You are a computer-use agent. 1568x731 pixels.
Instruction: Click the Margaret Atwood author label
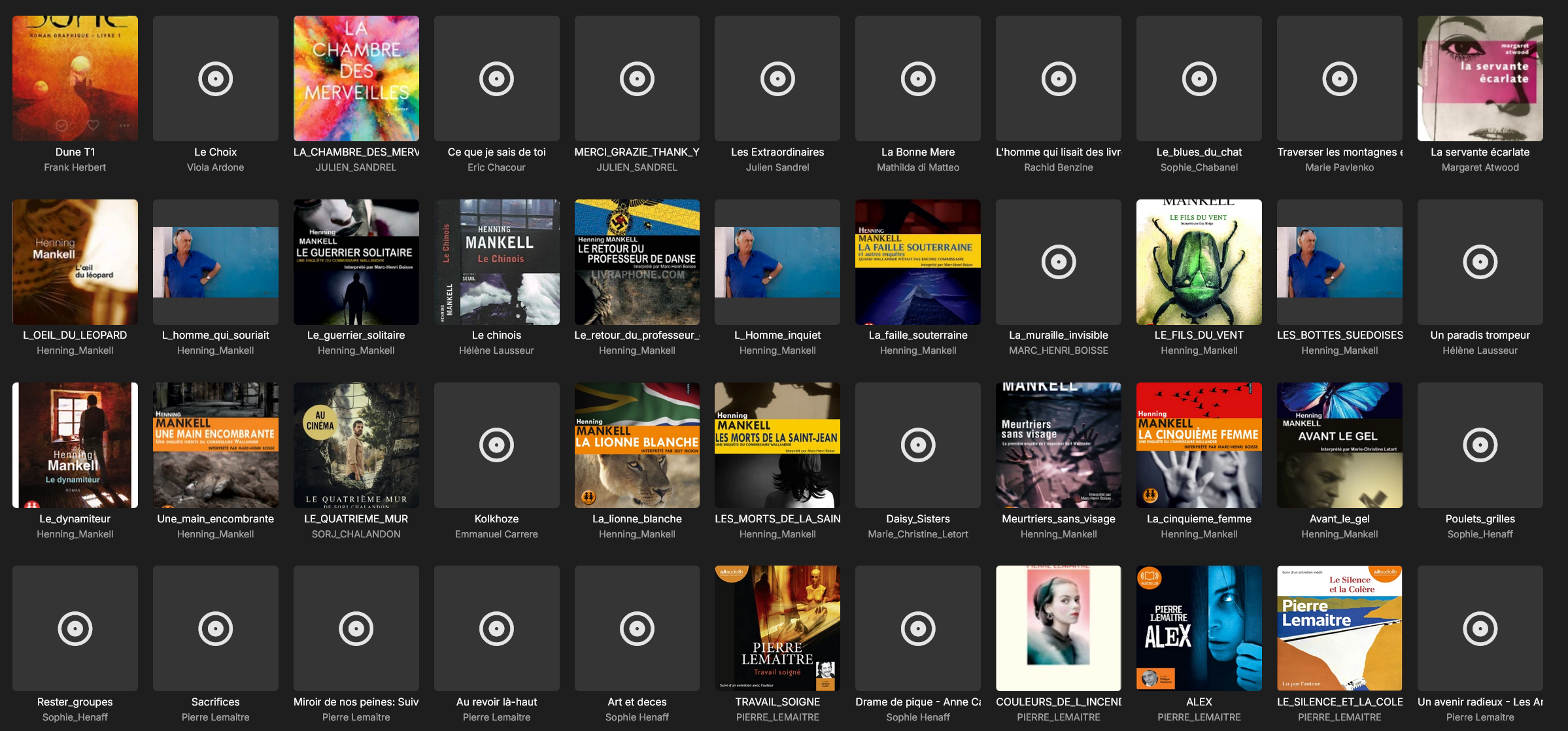pyautogui.click(x=1480, y=167)
